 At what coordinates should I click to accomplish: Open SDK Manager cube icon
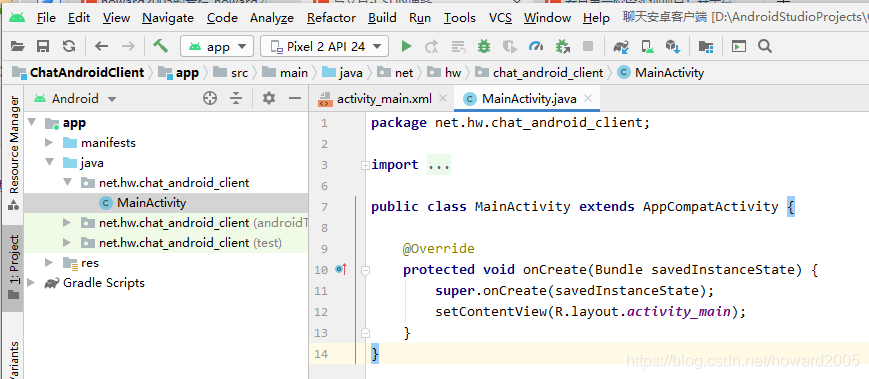(x=673, y=47)
